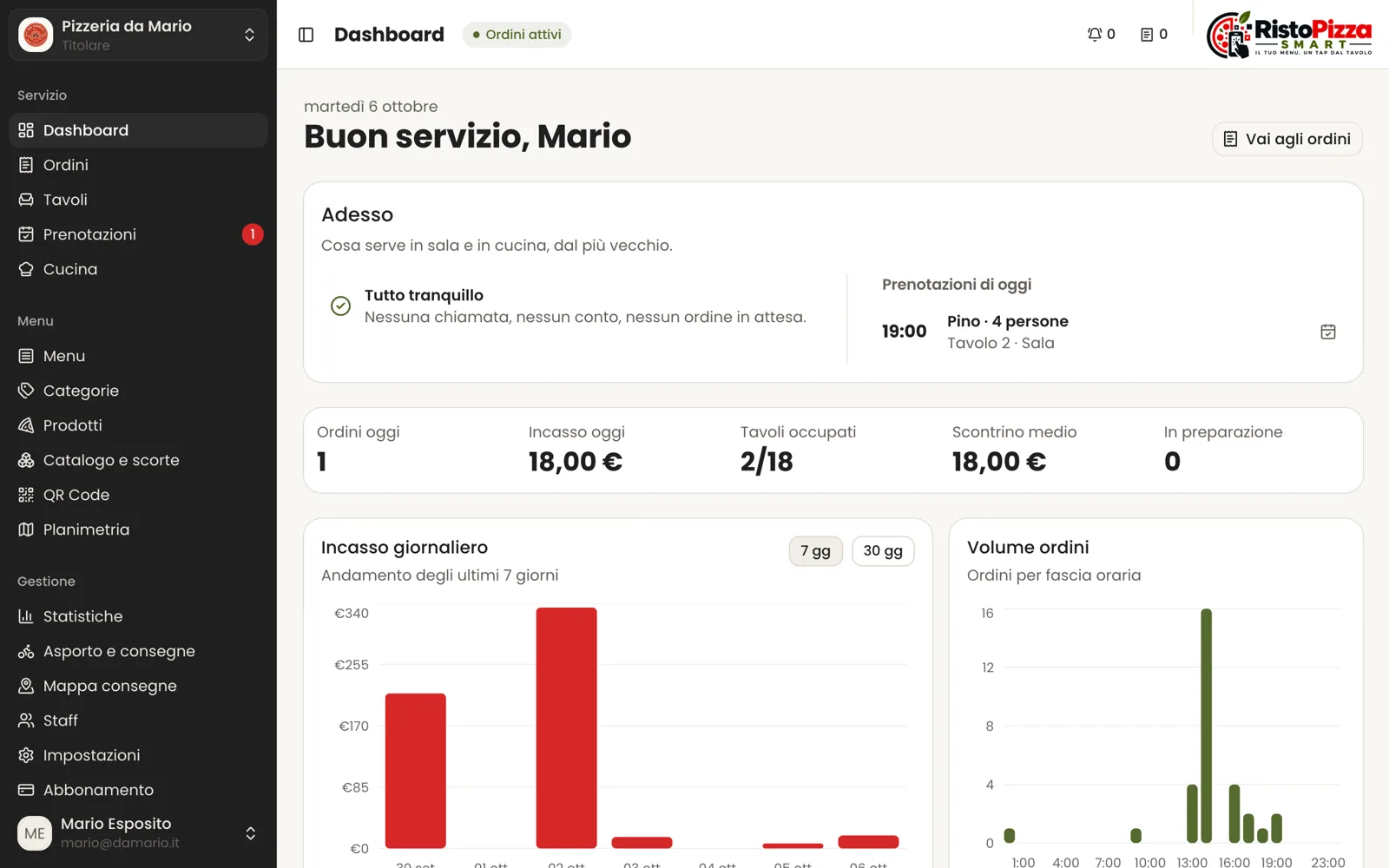Viewport: 1389px width, 868px height.
Task: Click the Prenotazioni calendar icon in sidebar
Action: tap(26, 234)
